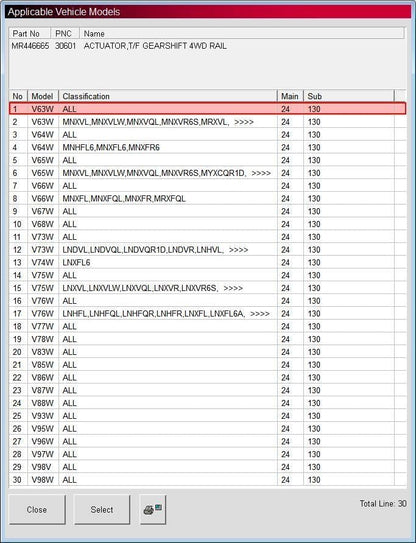Select model V87W row
This screenshot has width=416, height=543.
click(x=207, y=390)
